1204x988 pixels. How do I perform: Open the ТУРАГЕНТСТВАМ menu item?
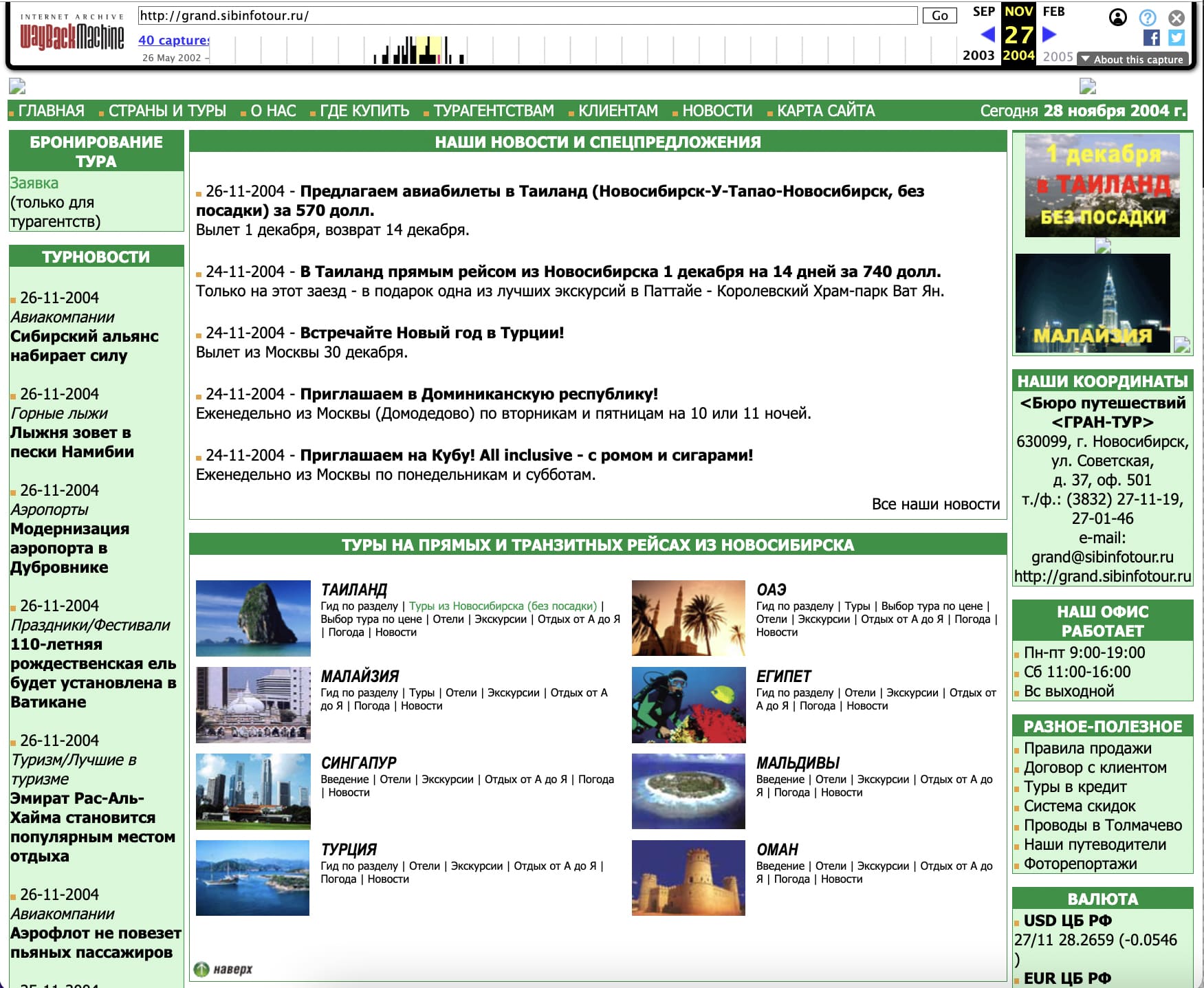[x=494, y=111]
